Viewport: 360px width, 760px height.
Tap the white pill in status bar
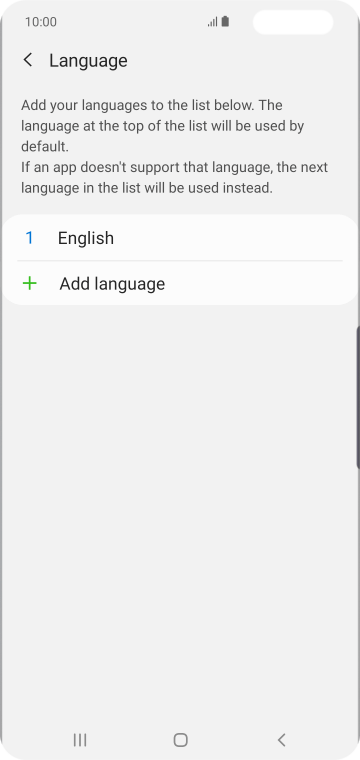pos(293,22)
